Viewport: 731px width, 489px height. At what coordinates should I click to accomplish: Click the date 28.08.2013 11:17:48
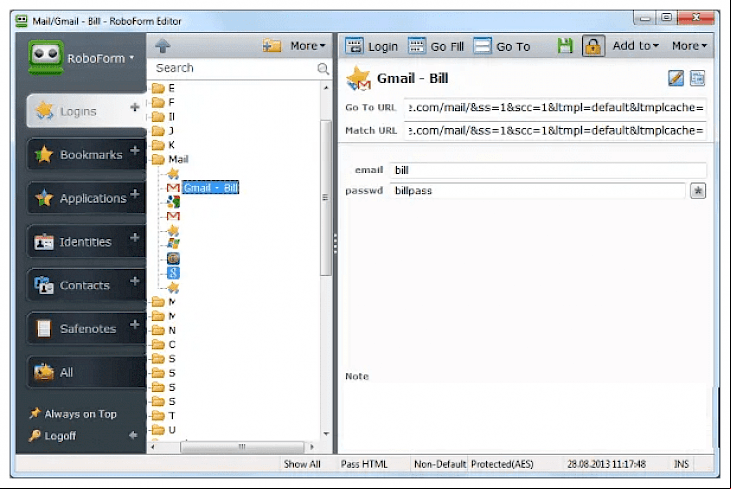(x=606, y=464)
